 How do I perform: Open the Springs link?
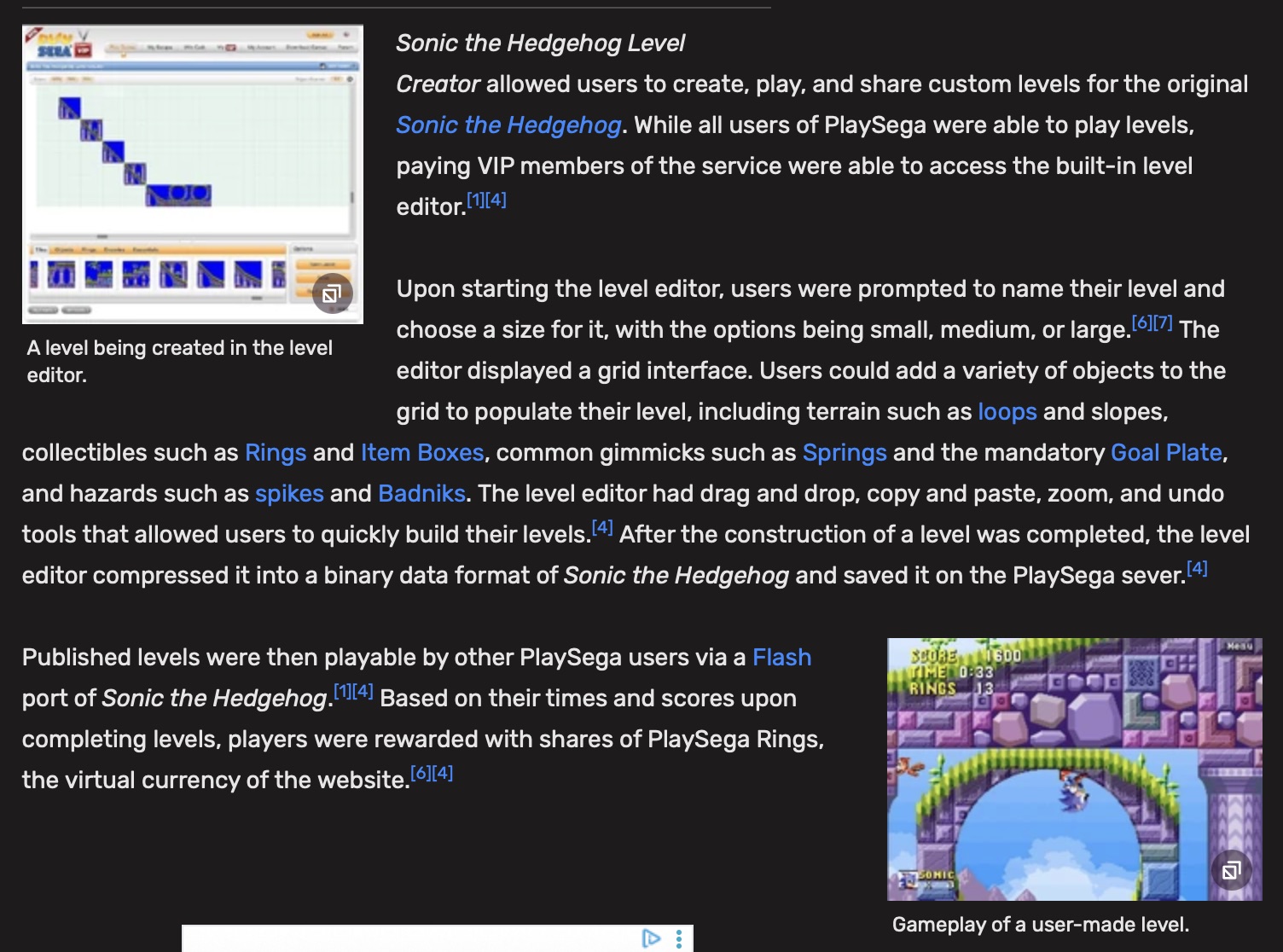coord(845,453)
